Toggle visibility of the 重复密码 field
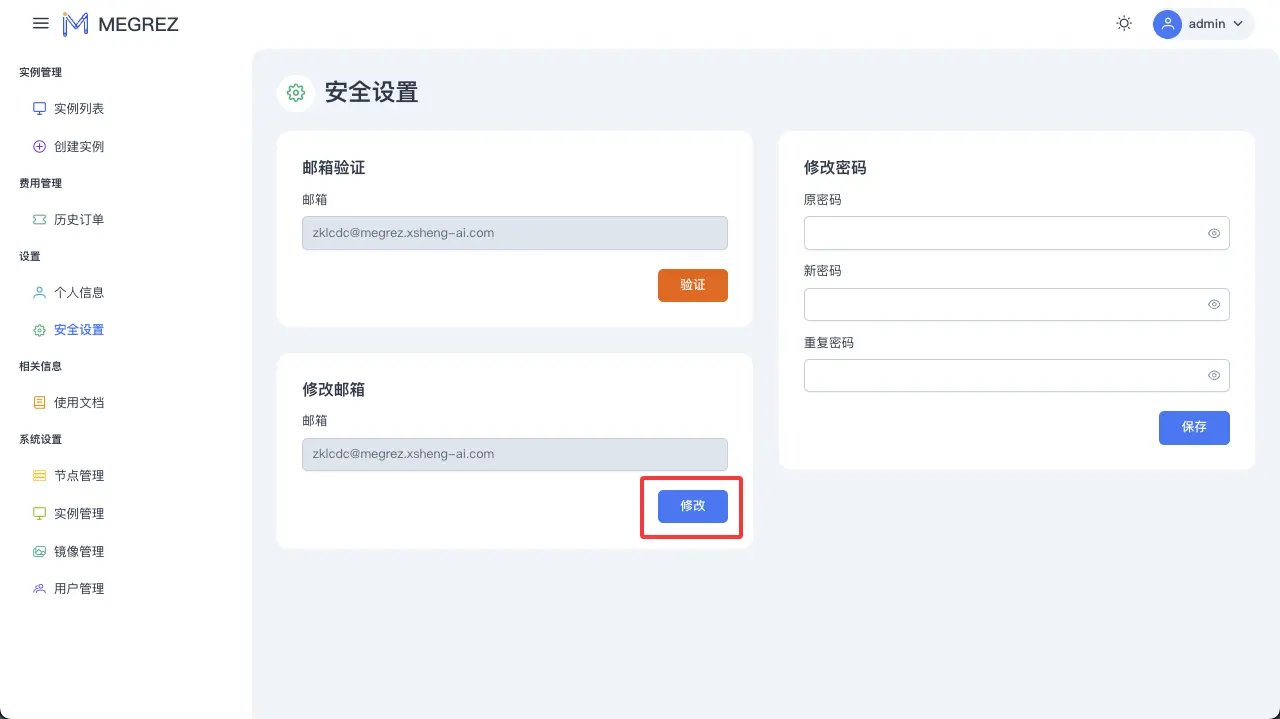The image size is (1280, 719). (x=1213, y=375)
